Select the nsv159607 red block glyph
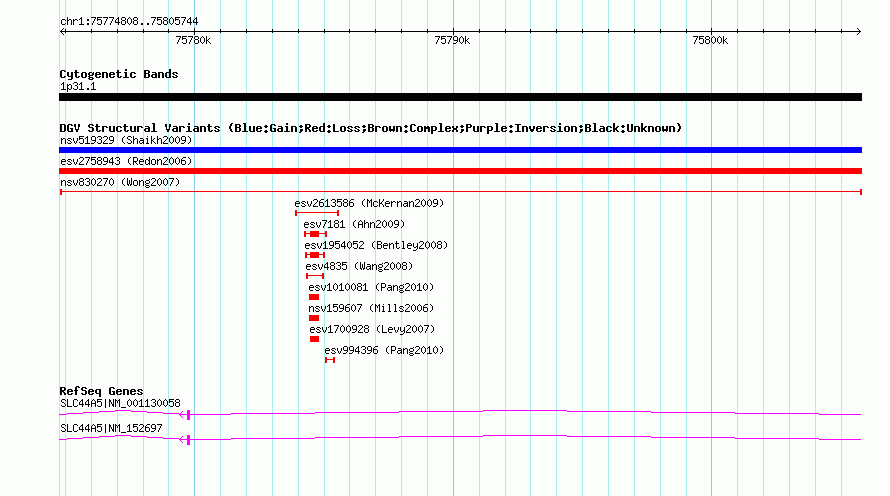The height and width of the screenshot is (496, 890). click(314, 318)
